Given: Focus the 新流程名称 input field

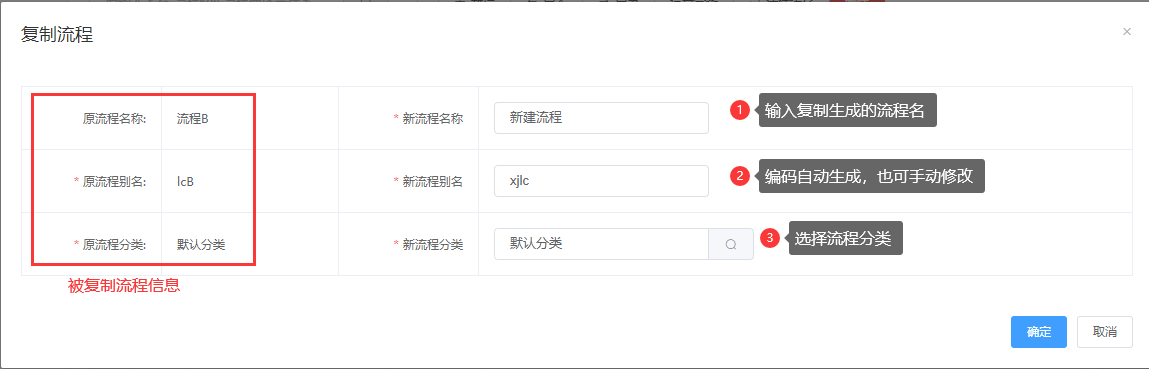Looking at the screenshot, I should tap(602, 118).
